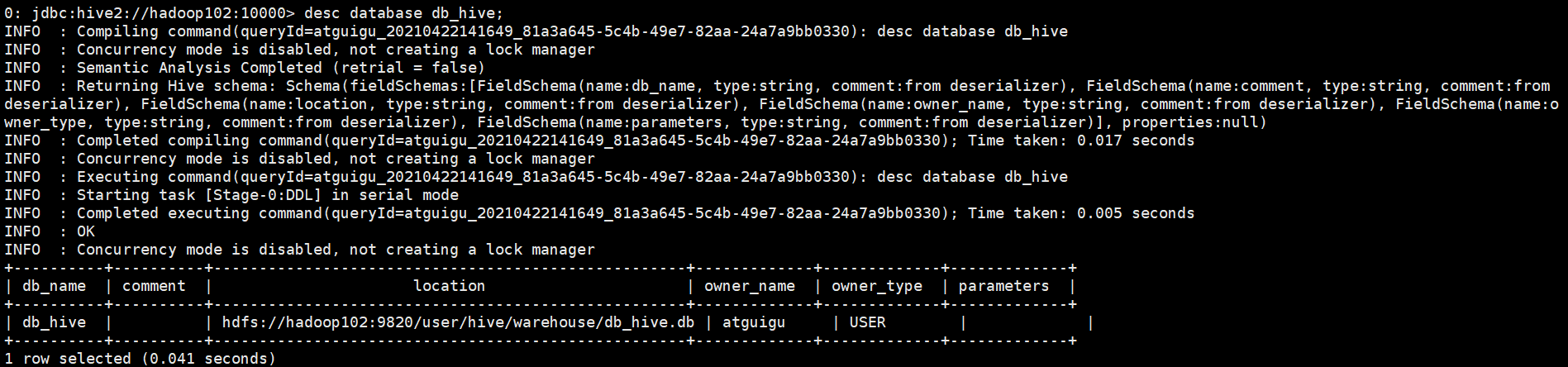Click the "OK" status log line
Image resolution: width=1568 pixels, height=367 pixels.
(86, 231)
